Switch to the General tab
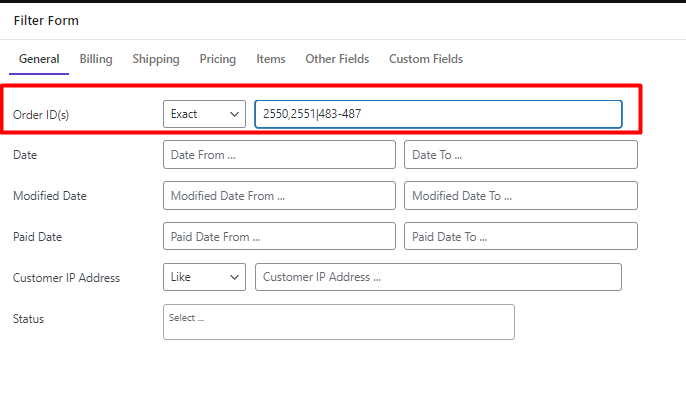The height and width of the screenshot is (413, 686). (39, 59)
